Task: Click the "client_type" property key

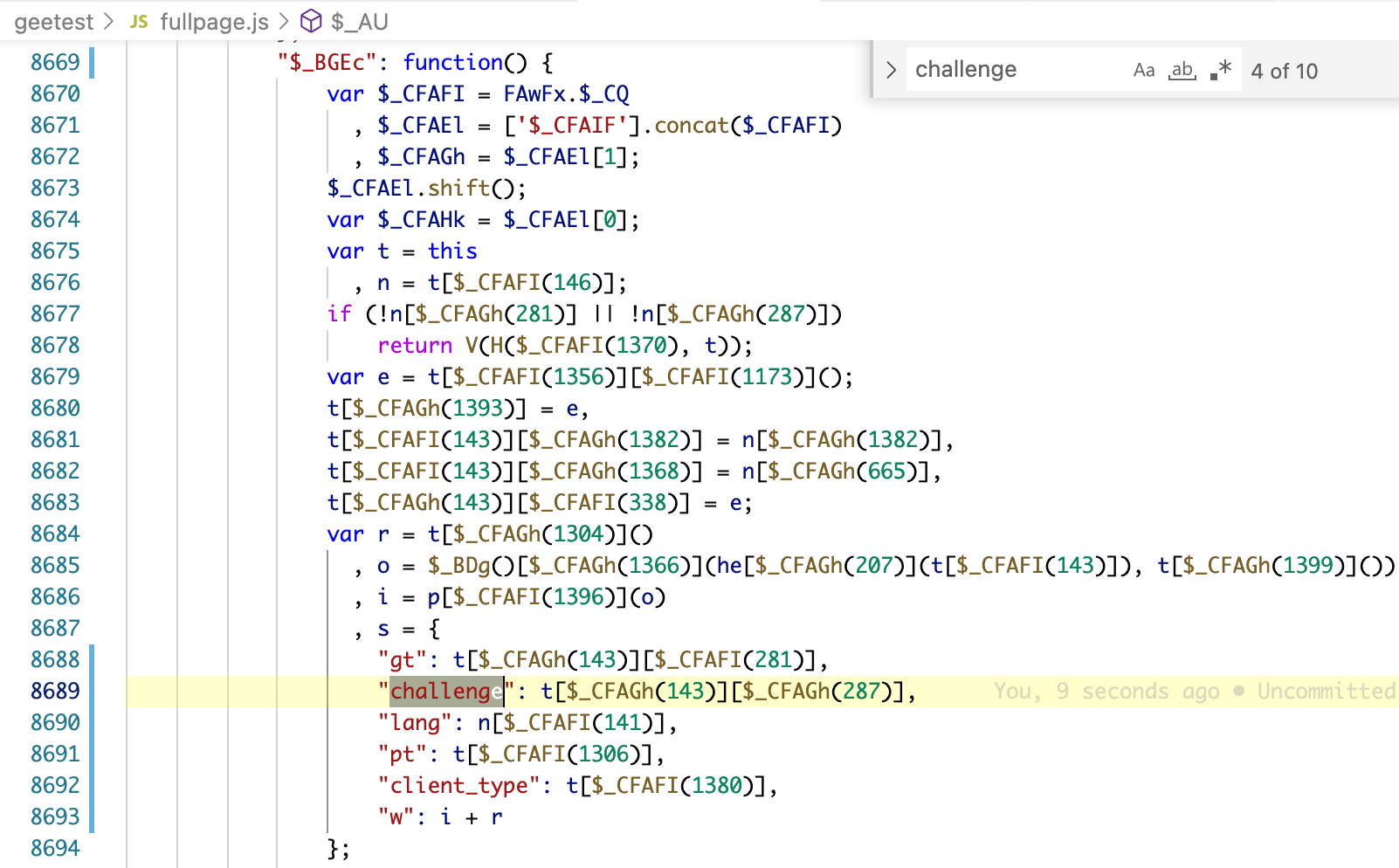Action: (x=458, y=785)
